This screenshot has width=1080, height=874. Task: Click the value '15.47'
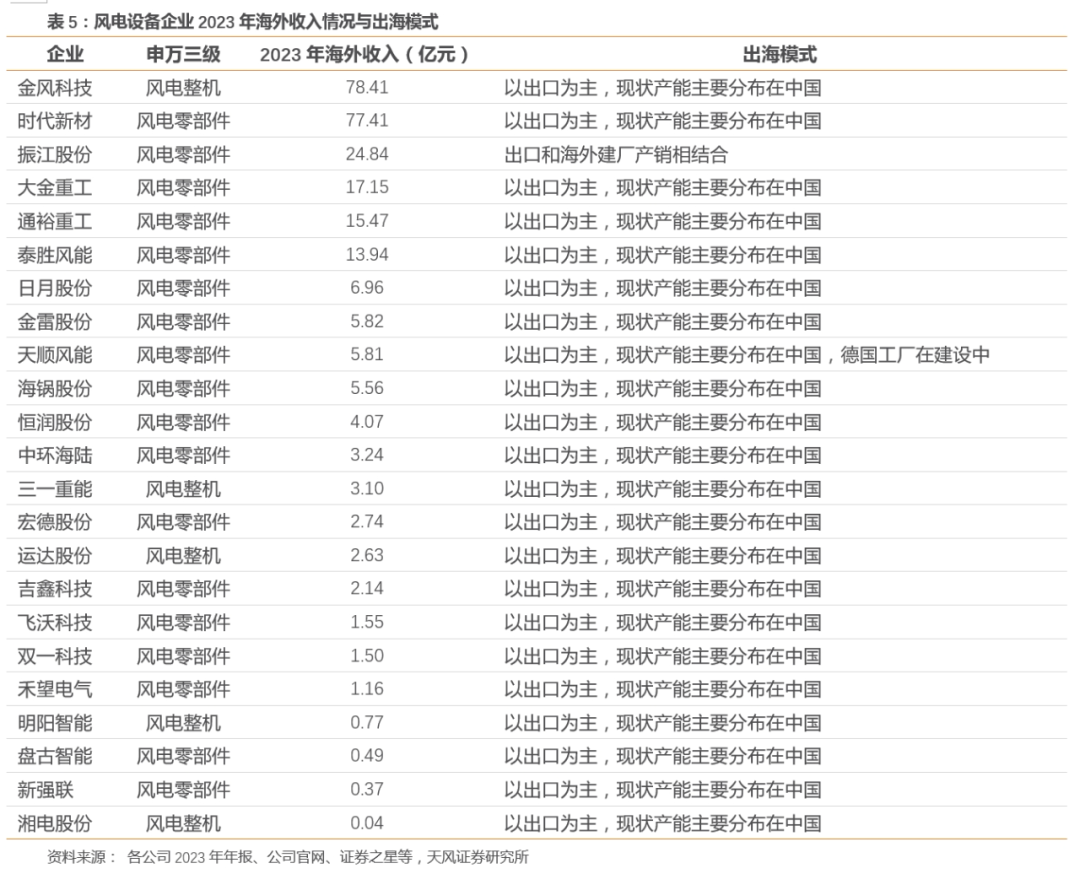coord(367,221)
